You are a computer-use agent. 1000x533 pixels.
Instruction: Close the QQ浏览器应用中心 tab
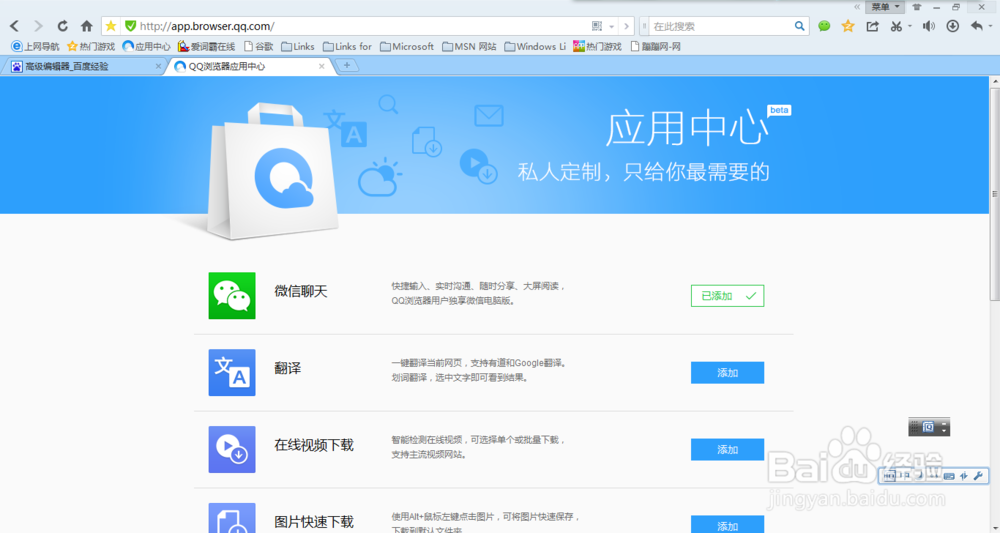(x=322, y=66)
